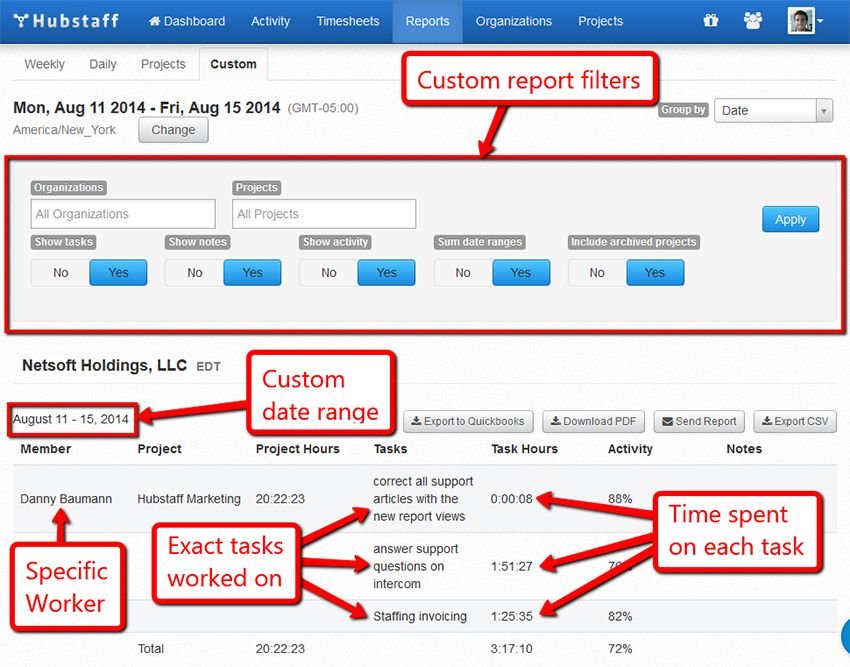This screenshot has height=667, width=850.
Task: Click Export to Quickbooks button
Action: point(468,421)
